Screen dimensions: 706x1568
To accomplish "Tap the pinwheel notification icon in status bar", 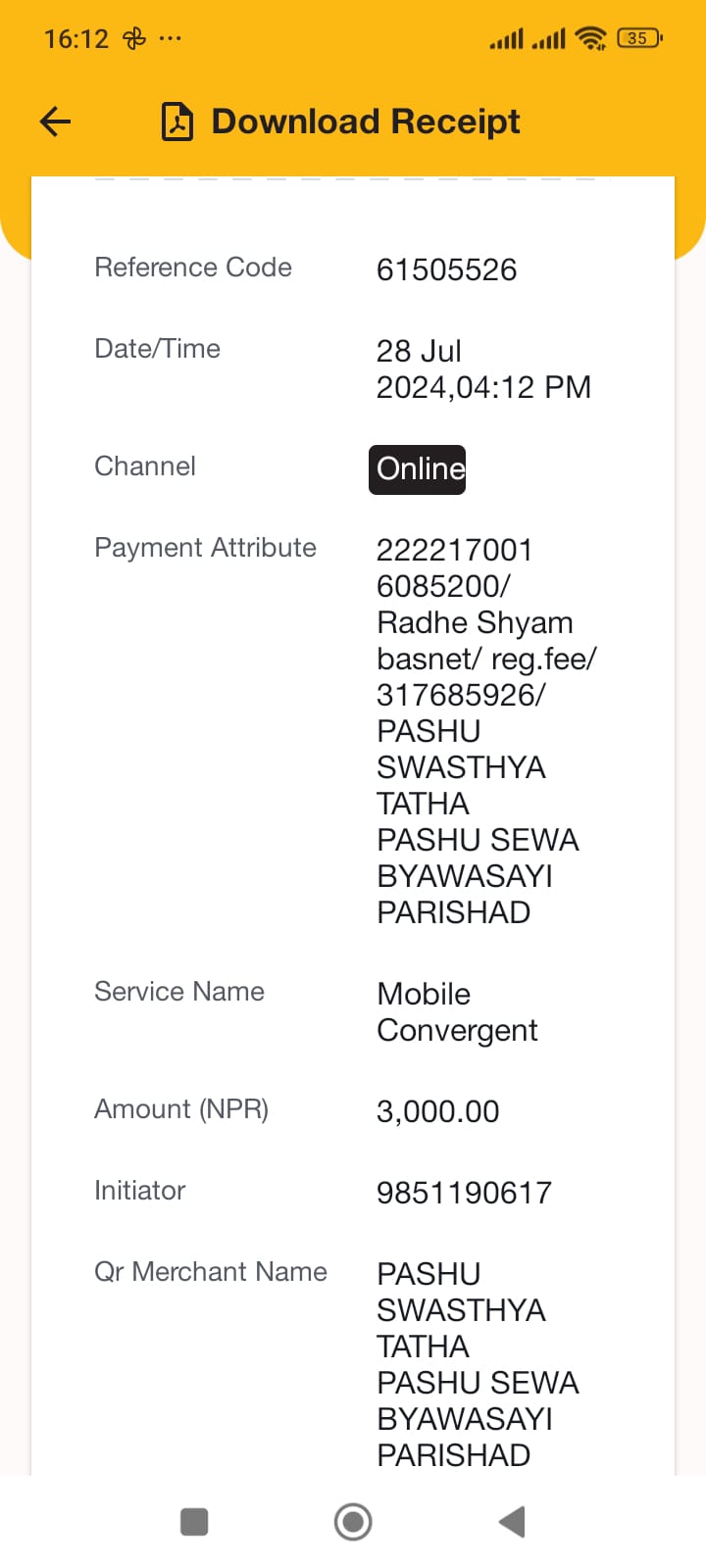I will (134, 38).
